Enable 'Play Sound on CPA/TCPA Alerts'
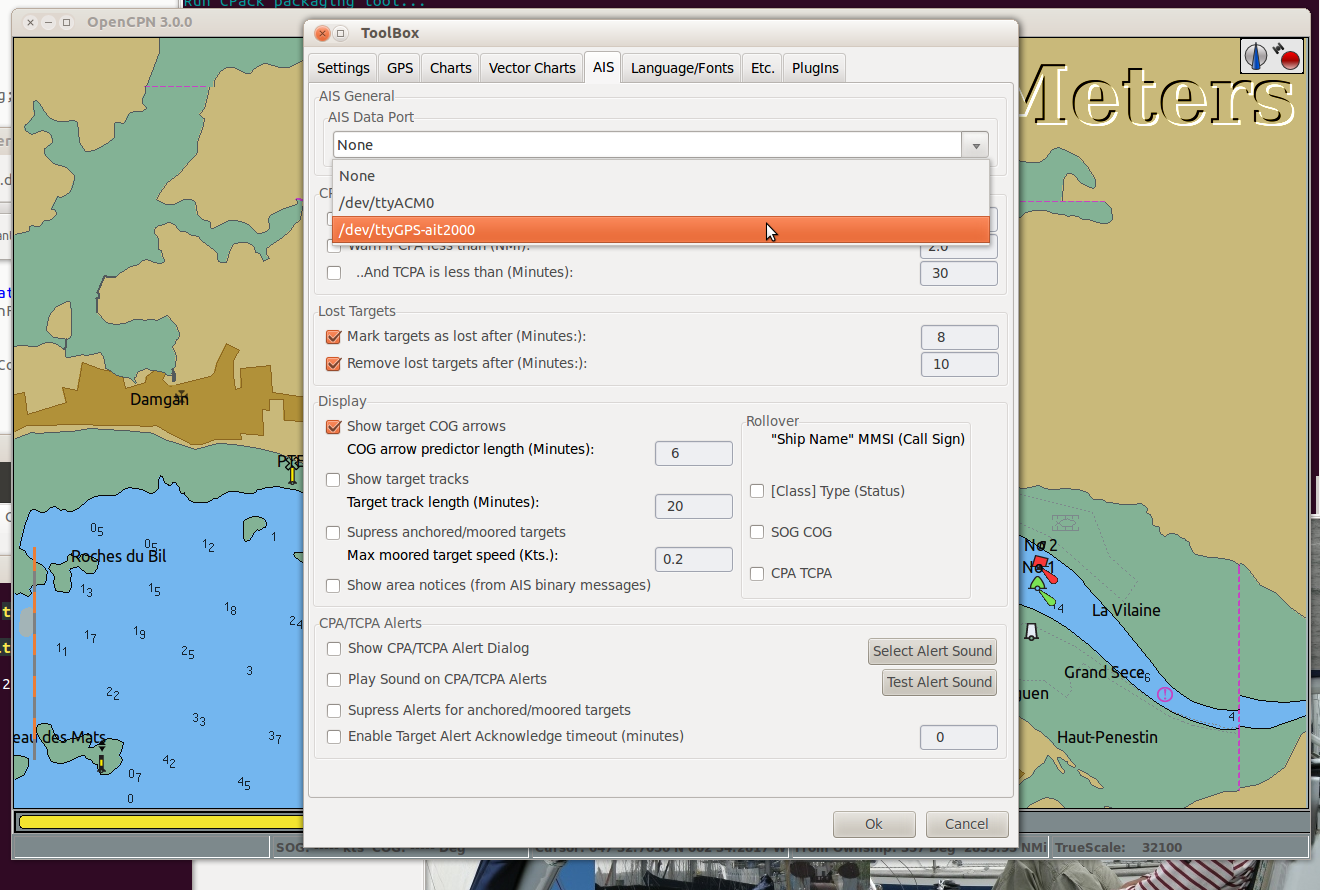The width and height of the screenshot is (1320, 890). tap(334, 680)
